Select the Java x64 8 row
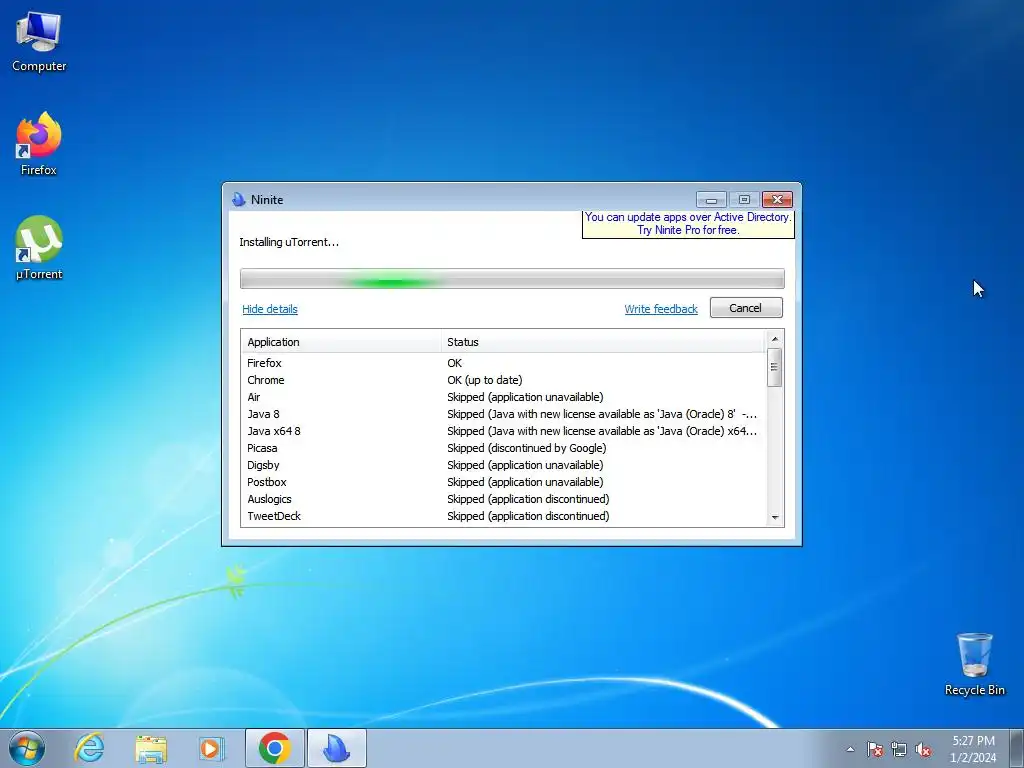Image resolution: width=1024 pixels, height=768 pixels. coord(503,431)
